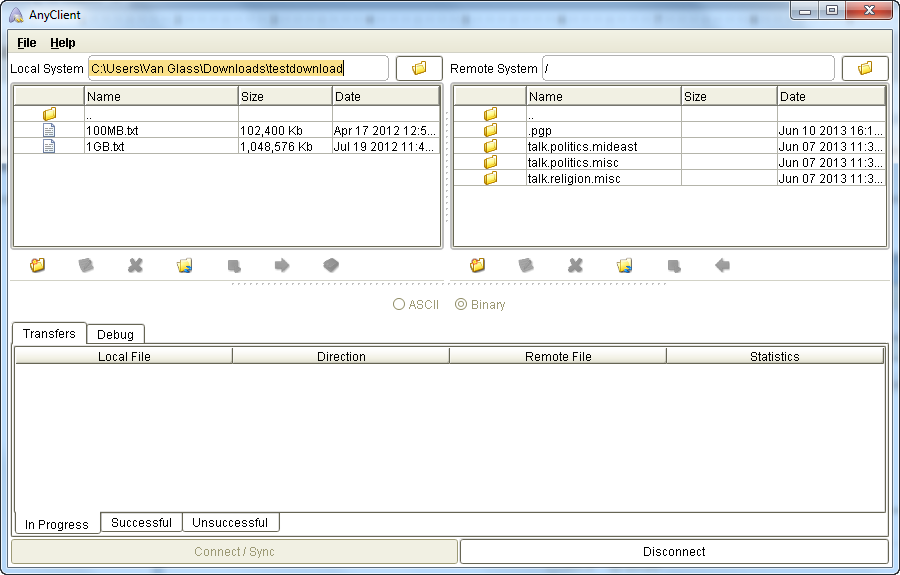Click the remote delete X icon
This screenshot has width=900, height=575.
576,265
